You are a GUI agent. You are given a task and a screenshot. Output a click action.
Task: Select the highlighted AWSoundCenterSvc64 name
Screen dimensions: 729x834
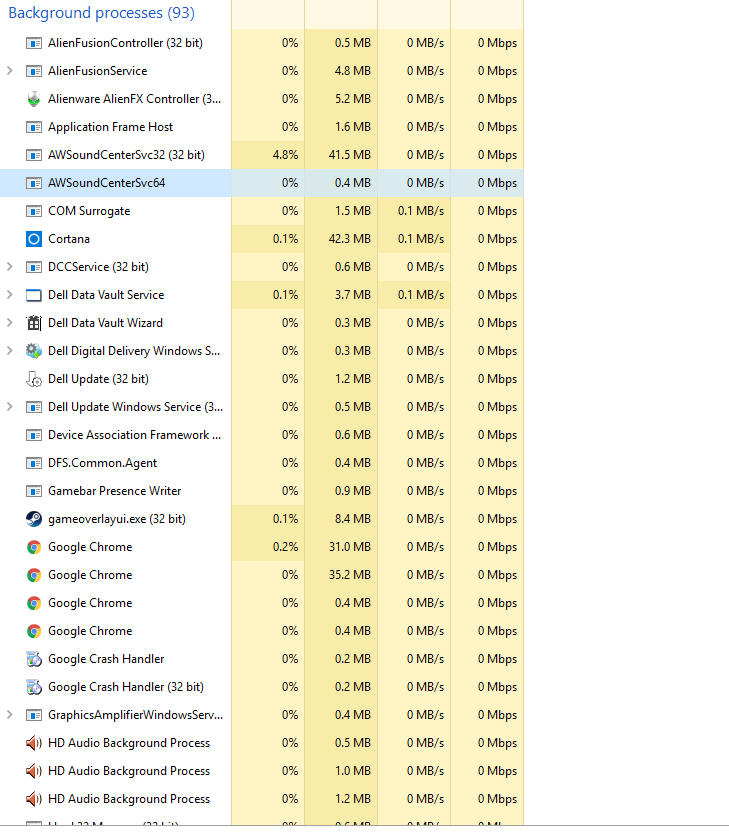tap(107, 183)
